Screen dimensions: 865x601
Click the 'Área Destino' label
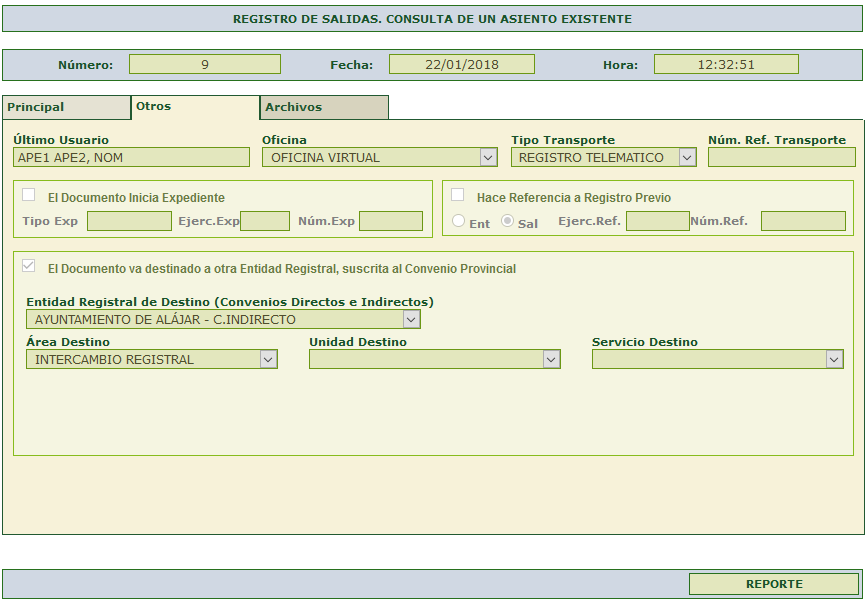tap(68, 342)
